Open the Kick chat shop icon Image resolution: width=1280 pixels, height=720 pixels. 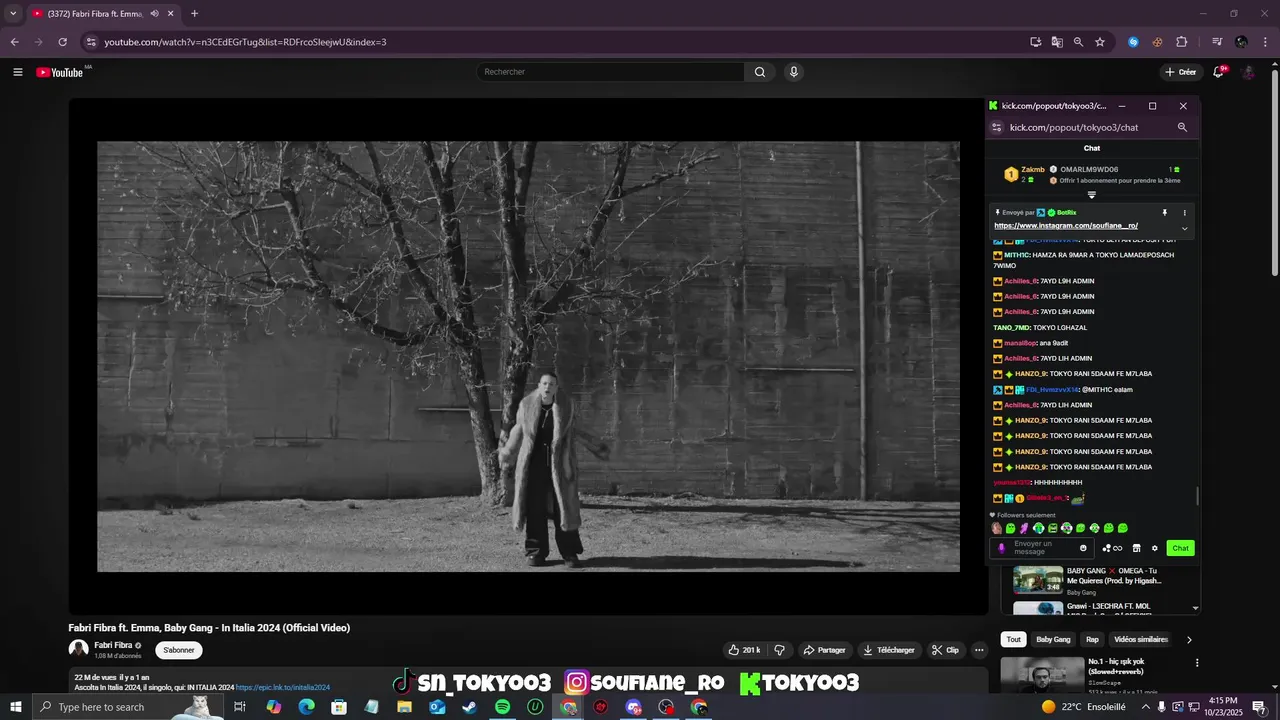click(x=1136, y=548)
